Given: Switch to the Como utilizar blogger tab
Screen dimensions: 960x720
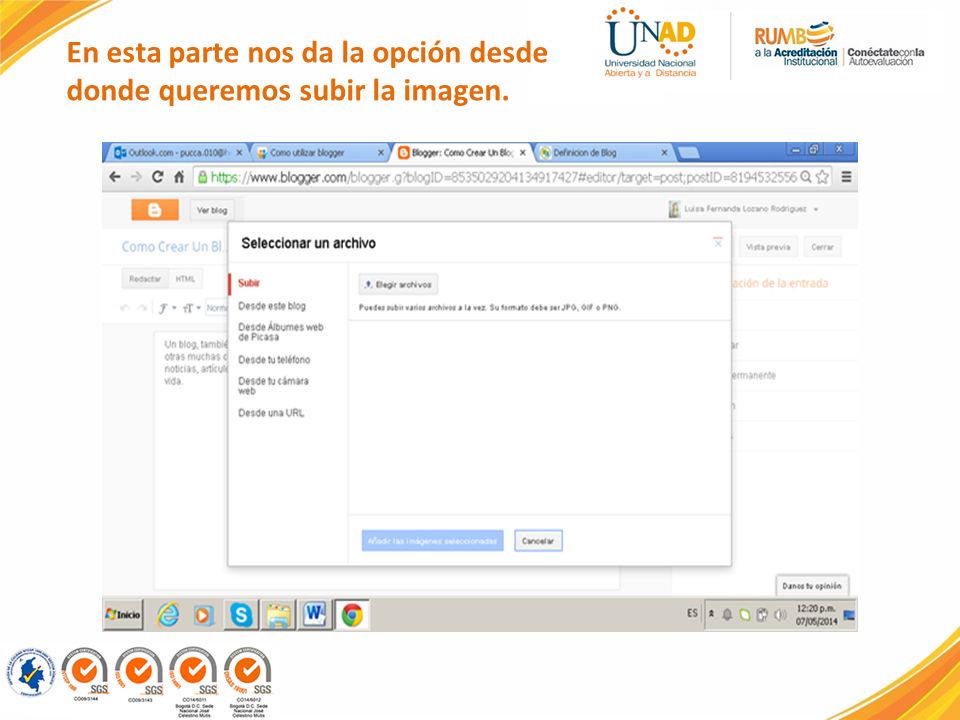Looking at the screenshot, I should pos(318,152).
